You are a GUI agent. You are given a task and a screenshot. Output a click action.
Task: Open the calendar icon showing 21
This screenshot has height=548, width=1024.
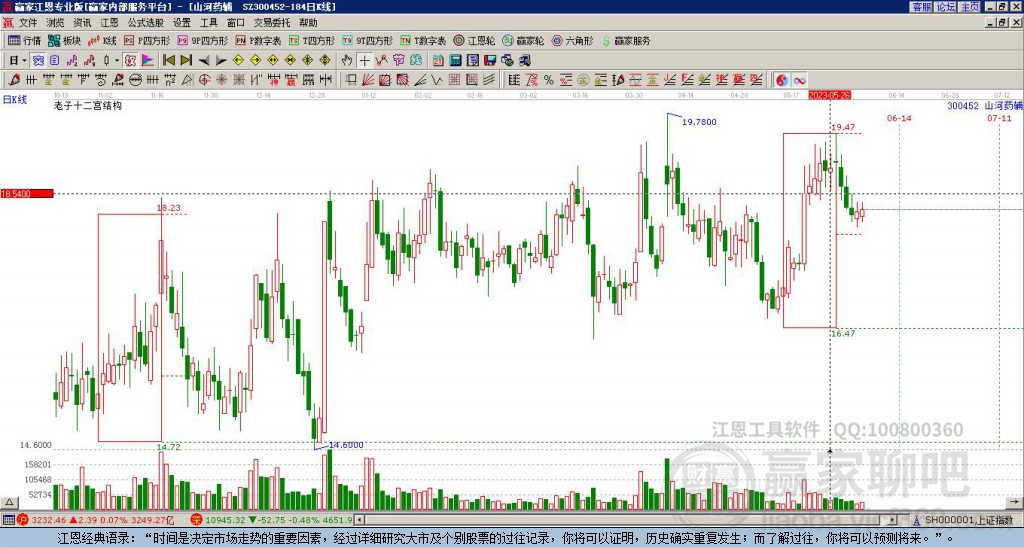point(438,61)
